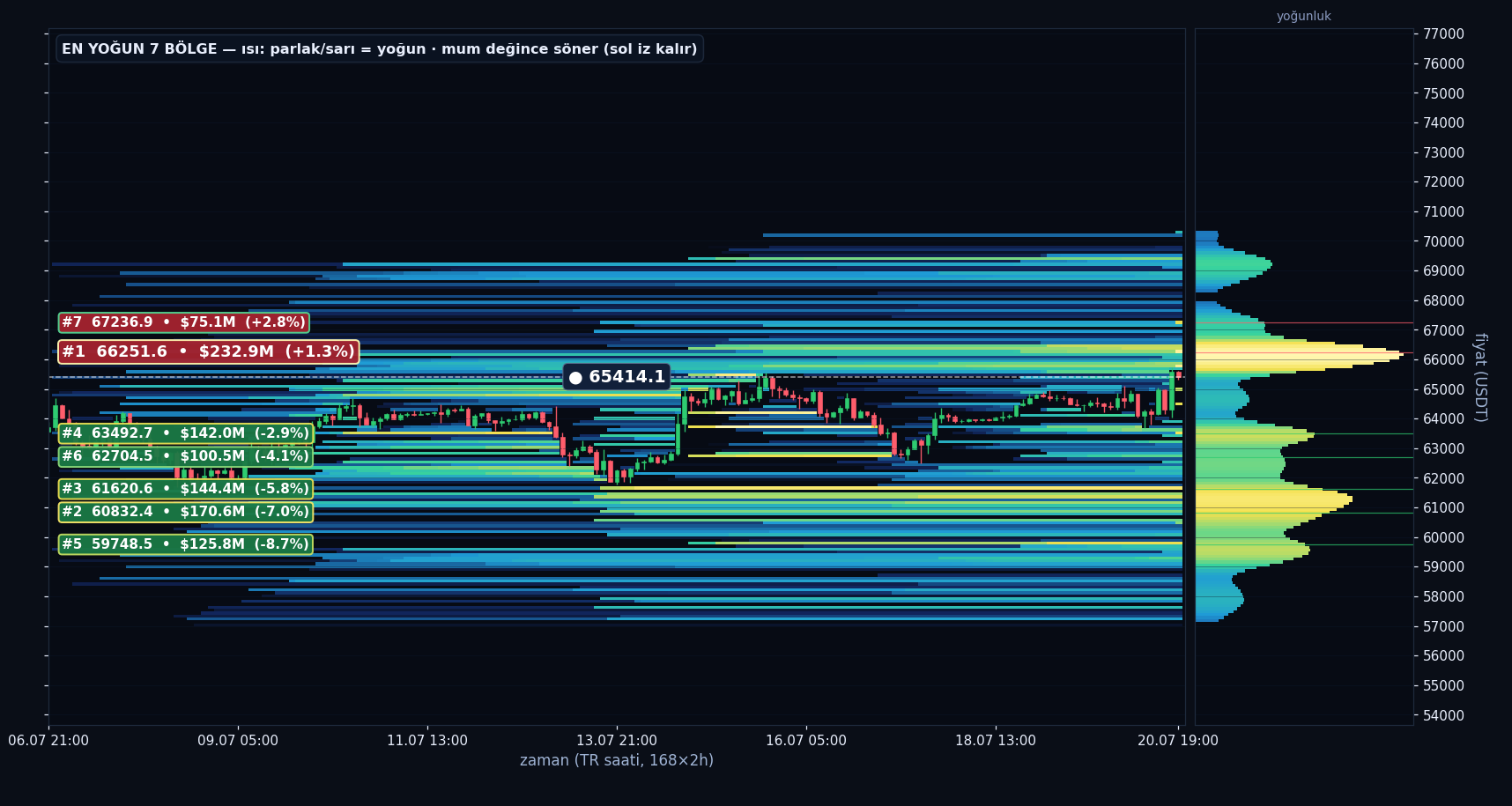Select the #6 62704.5 zone label
This screenshot has width=1512, height=806.
pos(185,456)
